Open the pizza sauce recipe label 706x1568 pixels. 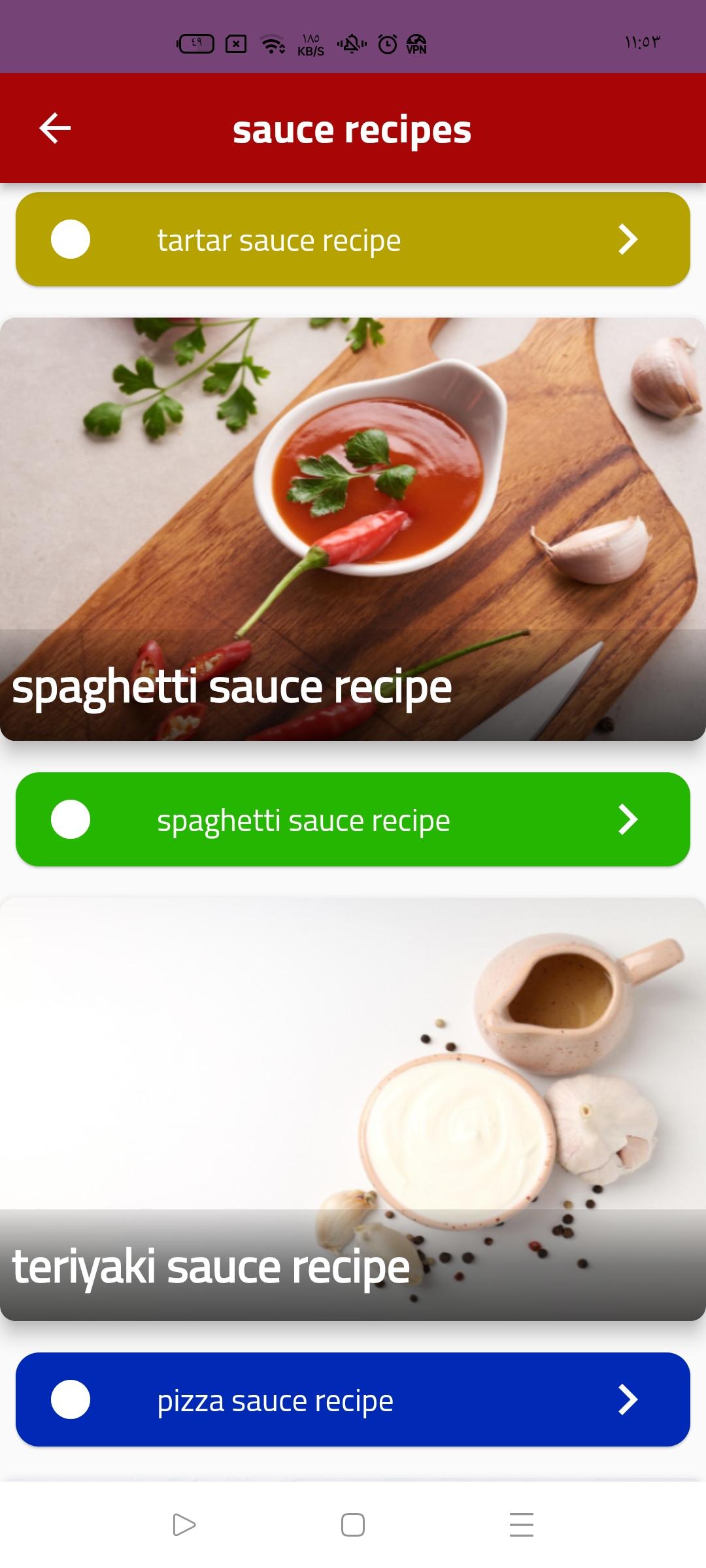tap(275, 1401)
